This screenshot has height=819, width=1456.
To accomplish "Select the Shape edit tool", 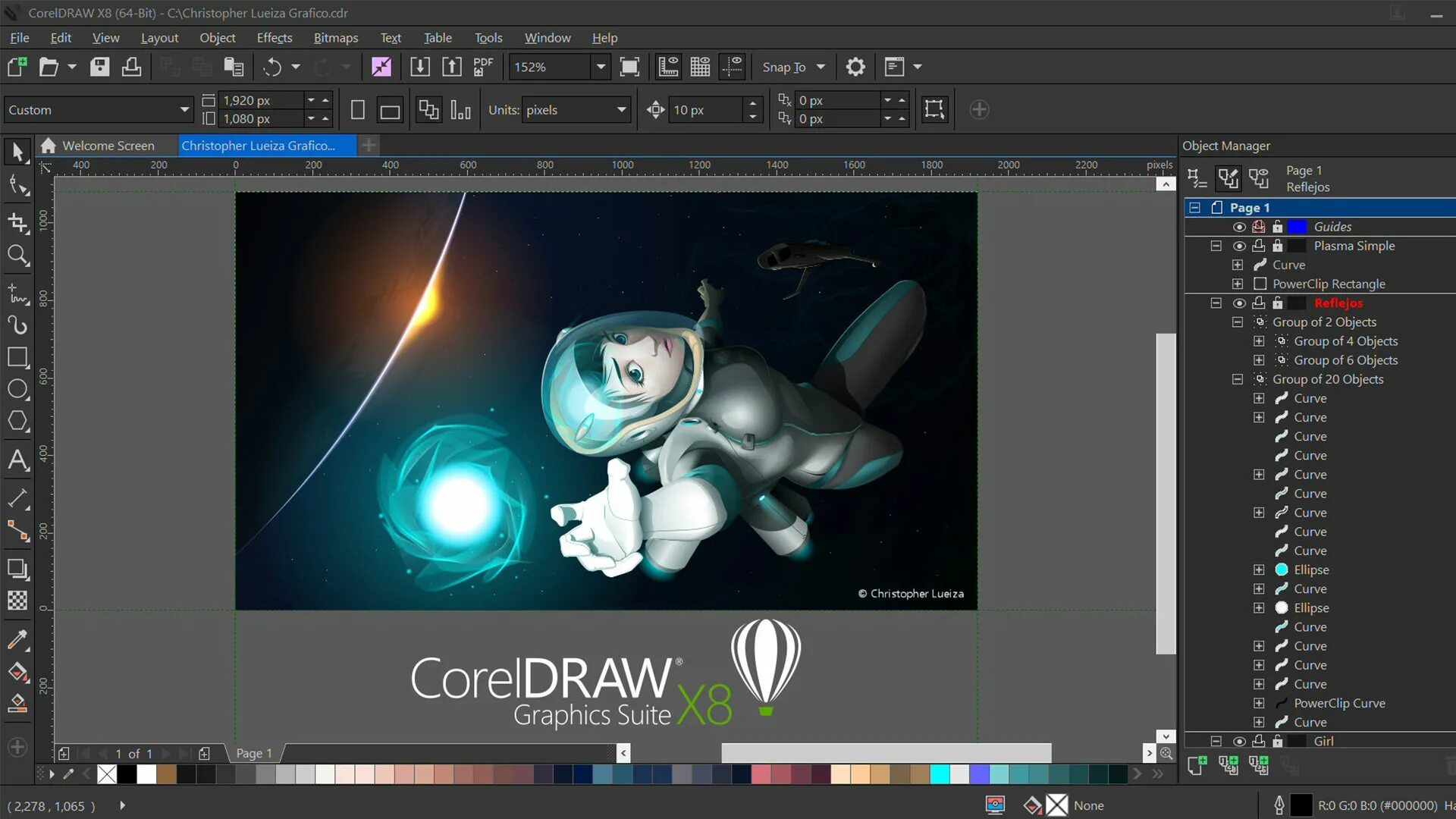I will 17,186.
